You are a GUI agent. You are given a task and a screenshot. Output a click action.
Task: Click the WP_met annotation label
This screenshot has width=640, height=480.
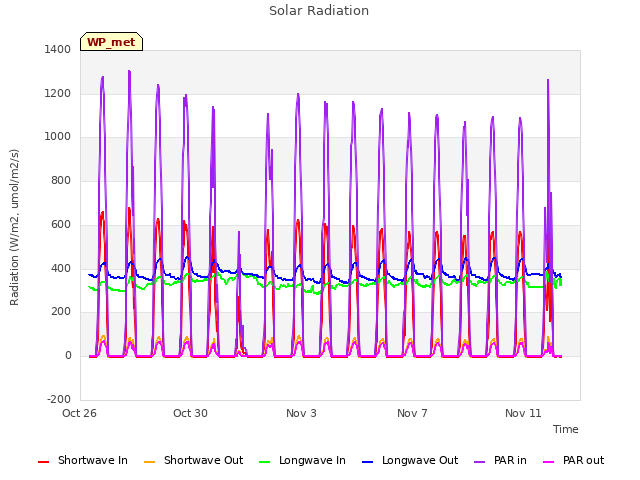pos(111,42)
